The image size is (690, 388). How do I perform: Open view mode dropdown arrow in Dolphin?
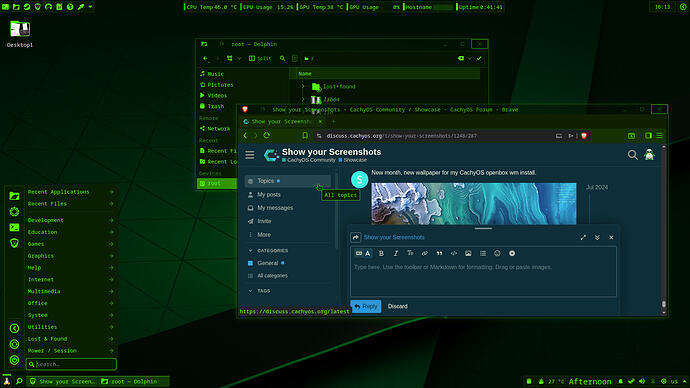(239, 59)
